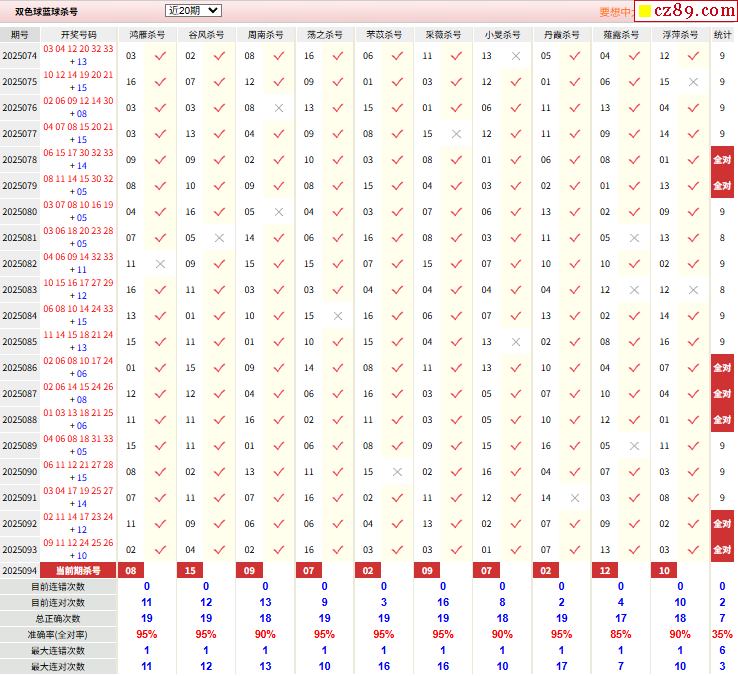Select the 小旻杀号 column header

(502, 35)
